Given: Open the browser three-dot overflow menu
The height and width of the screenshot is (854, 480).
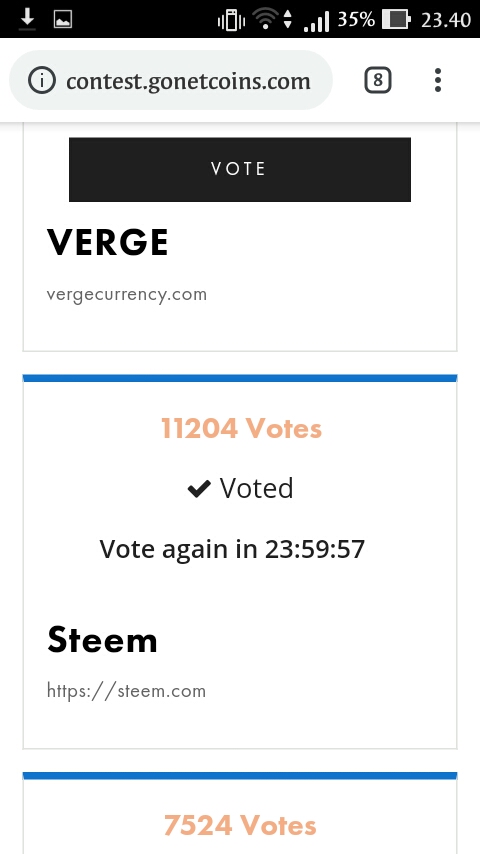Looking at the screenshot, I should pos(438,81).
